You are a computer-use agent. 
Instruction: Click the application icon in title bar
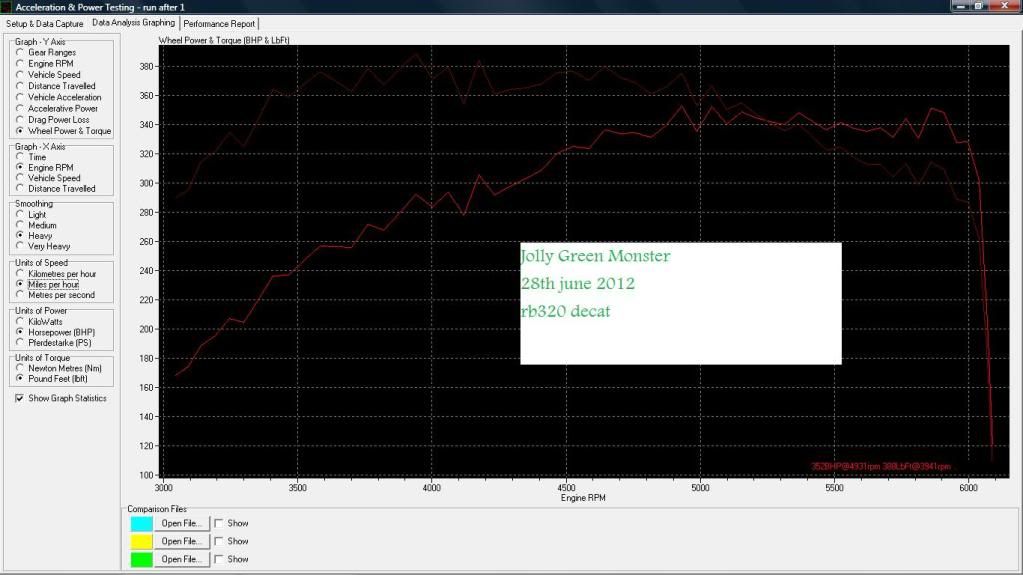[x=7, y=7]
